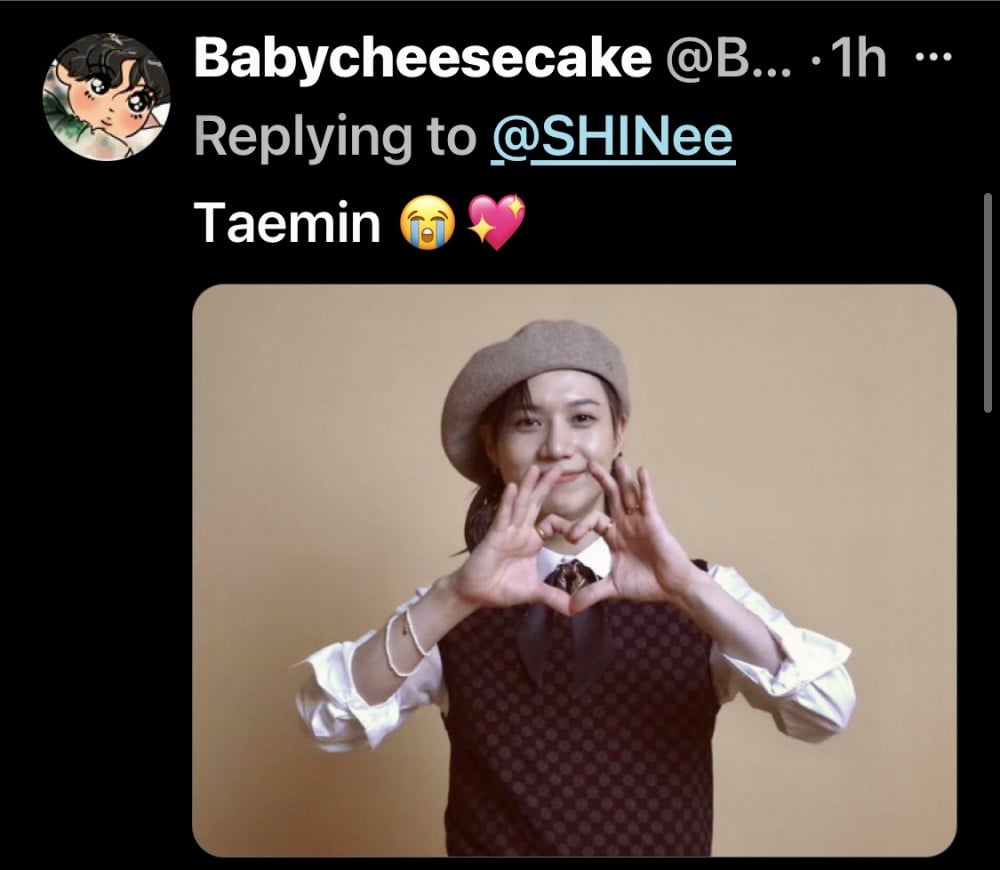Click the 'Taemin' tweet text
This screenshot has width=1000, height=870.
point(287,223)
